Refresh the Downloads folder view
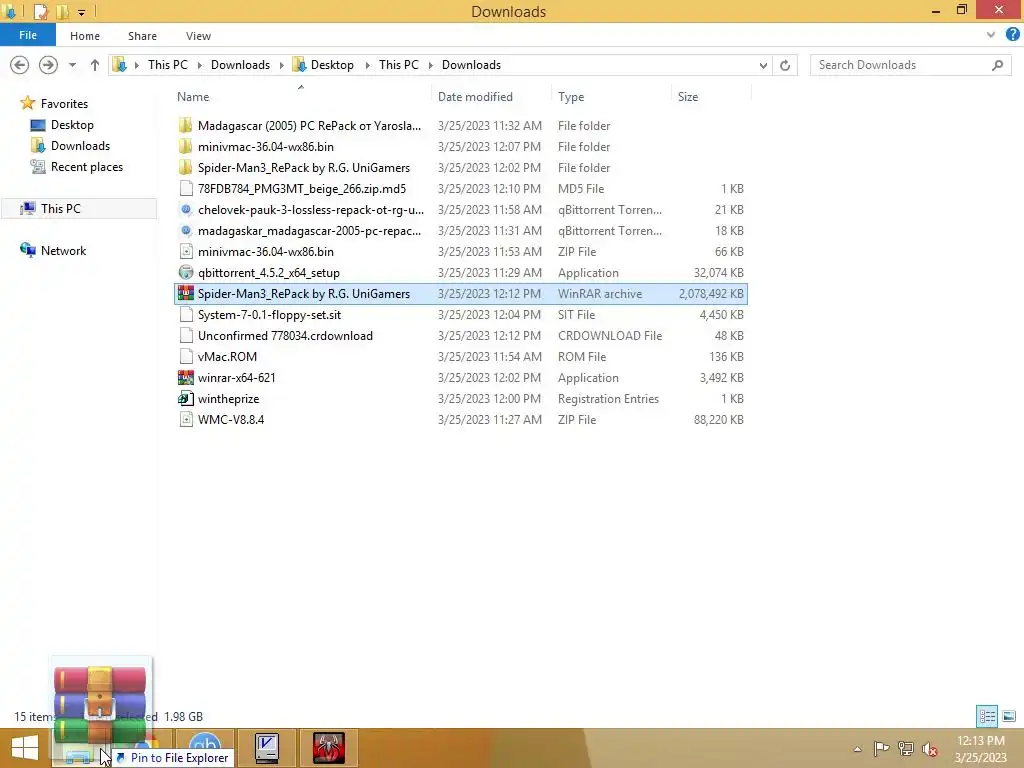1024x768 pixels. click(785, 65)
